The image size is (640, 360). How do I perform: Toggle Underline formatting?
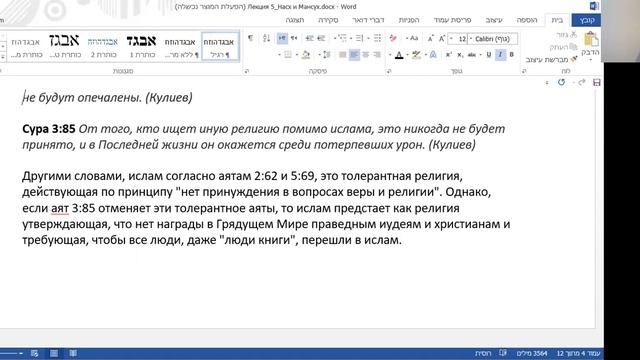(x=489, y=55)
